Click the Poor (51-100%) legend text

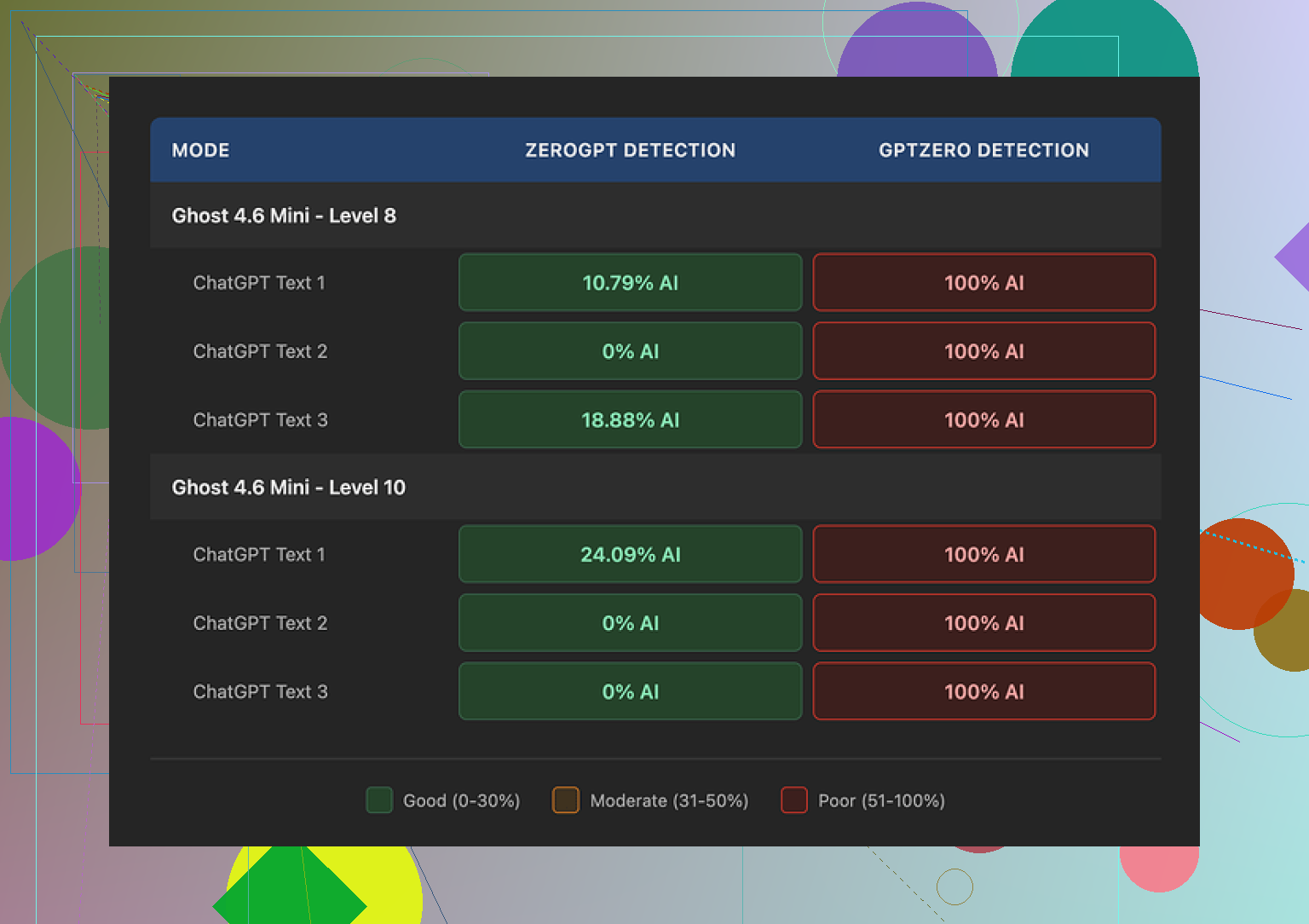[x=881, y=801]
